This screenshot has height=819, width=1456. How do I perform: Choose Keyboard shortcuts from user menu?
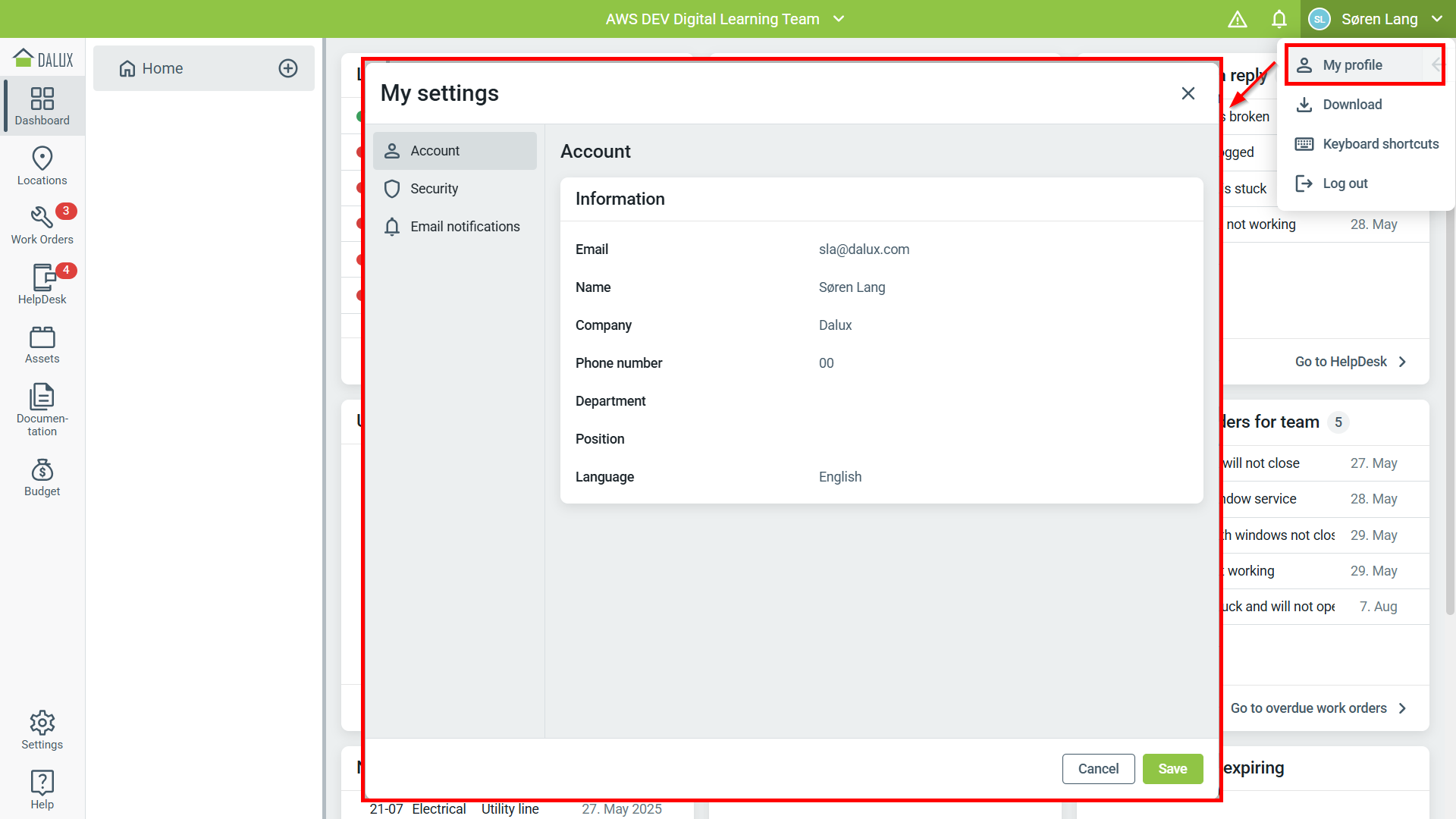[x=1379, y=144]
